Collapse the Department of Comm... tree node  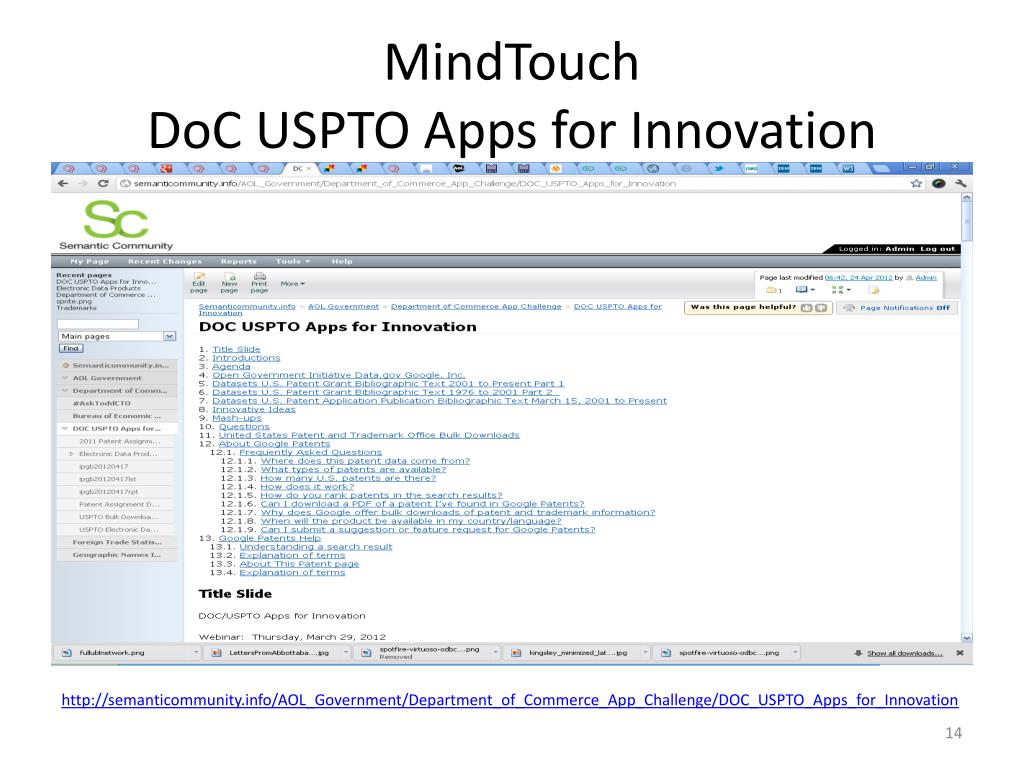pyautogui.click(x=65, y=391)
